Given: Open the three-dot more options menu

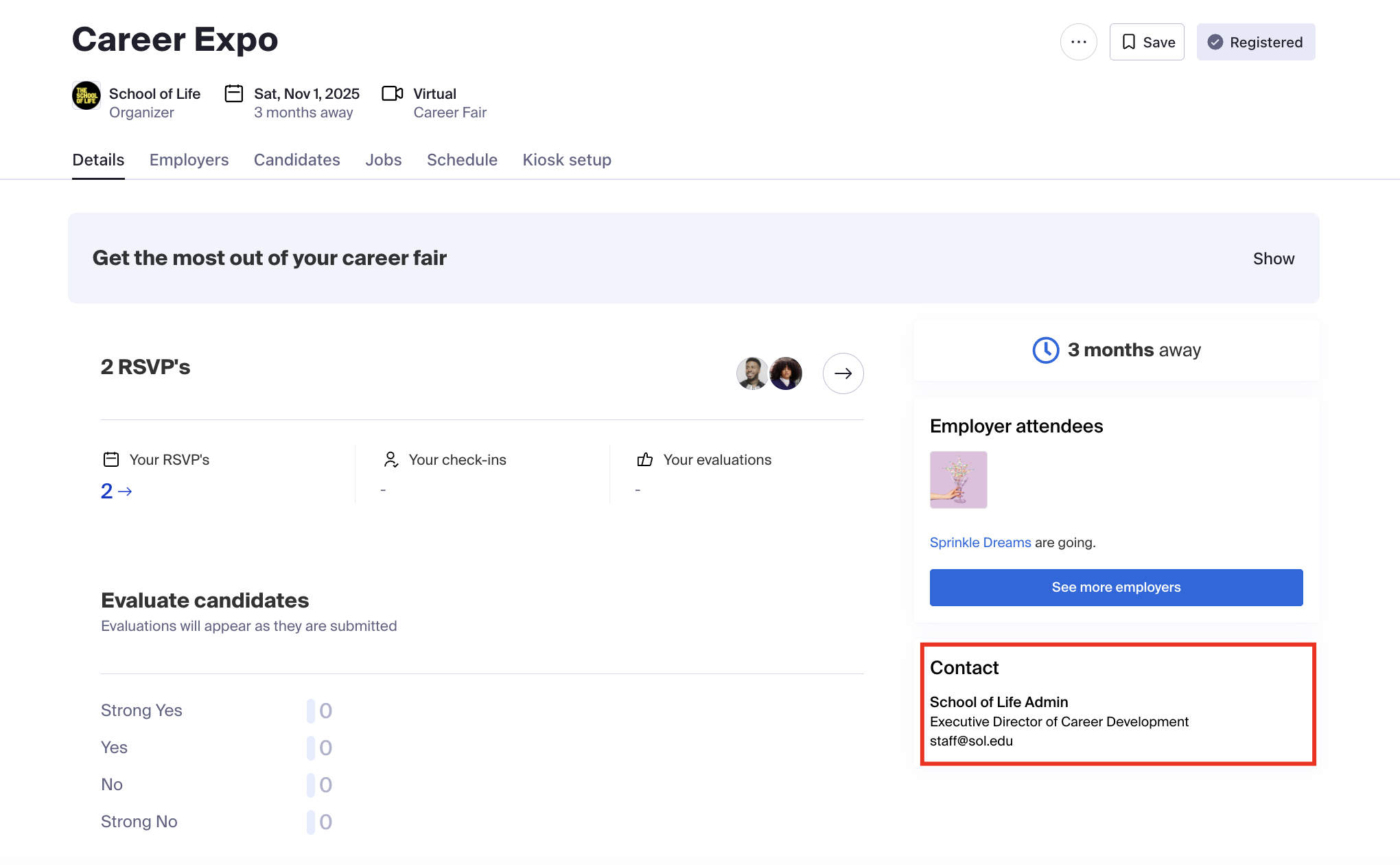Looking at the screenshot, I should tap(1078, 42).
